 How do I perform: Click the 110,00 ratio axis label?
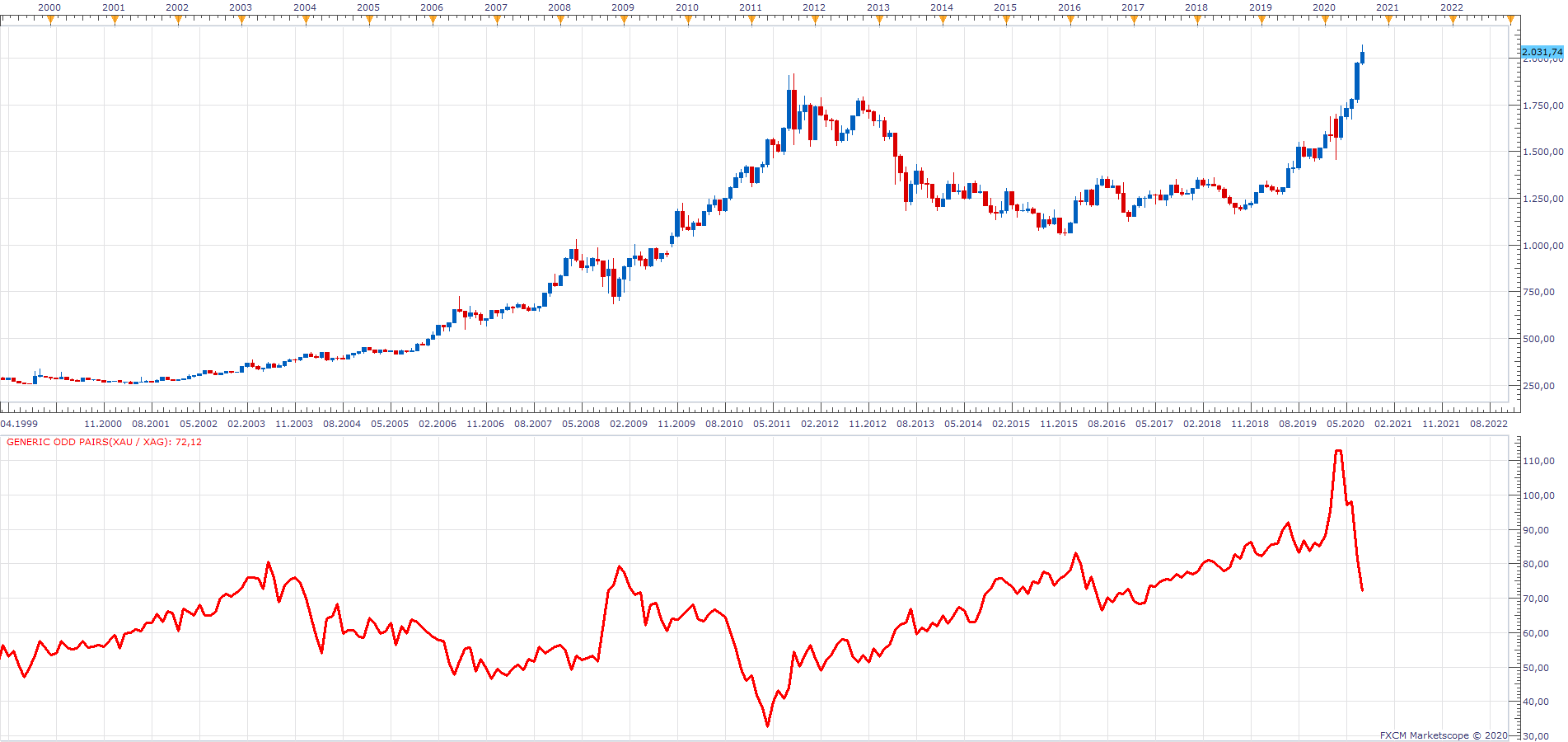[1539, 461]
